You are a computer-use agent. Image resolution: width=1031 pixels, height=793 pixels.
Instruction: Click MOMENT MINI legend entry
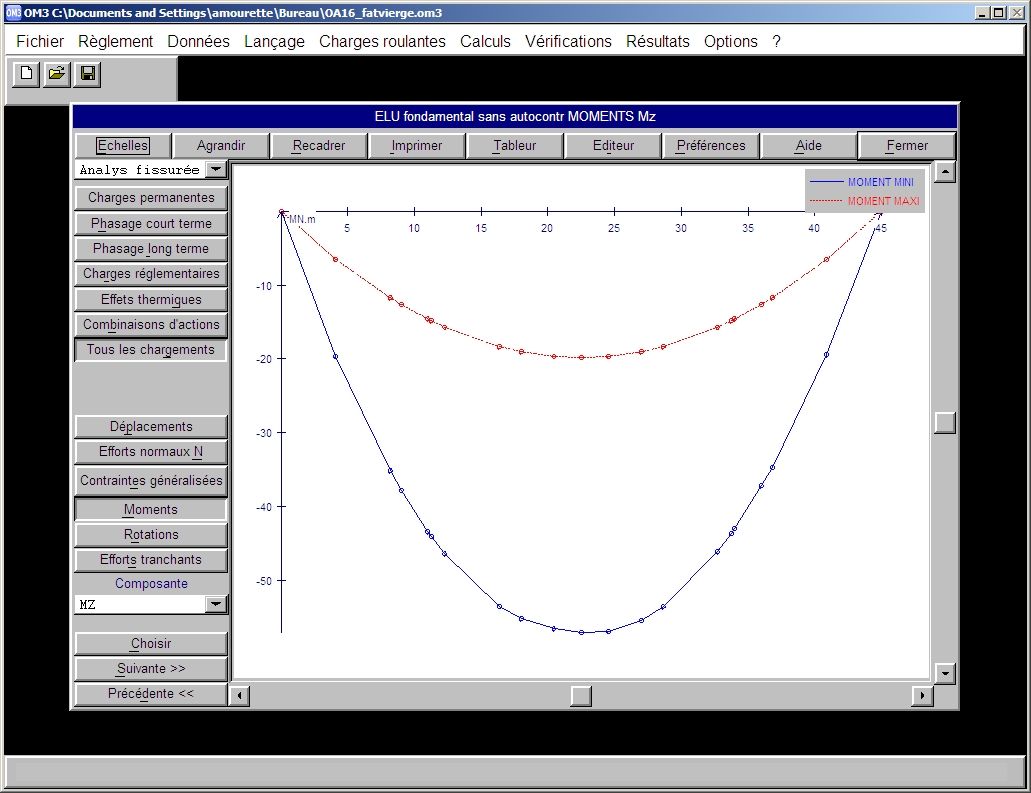[861, 182]
